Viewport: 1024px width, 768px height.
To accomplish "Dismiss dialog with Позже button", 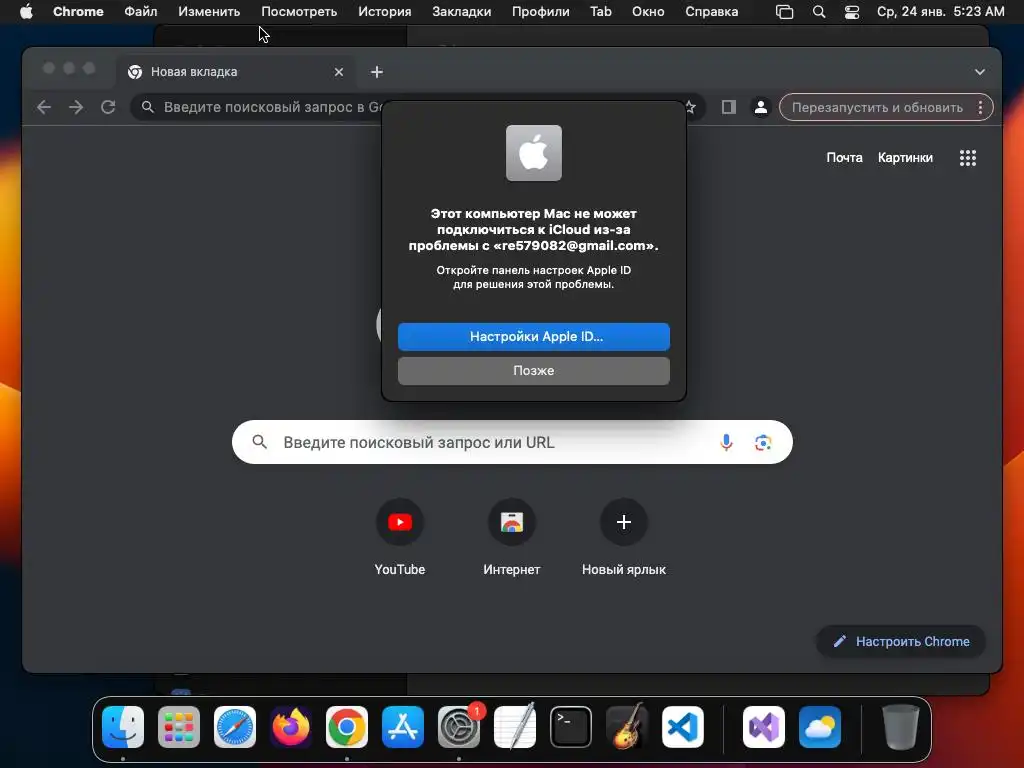I will (534, 371).
